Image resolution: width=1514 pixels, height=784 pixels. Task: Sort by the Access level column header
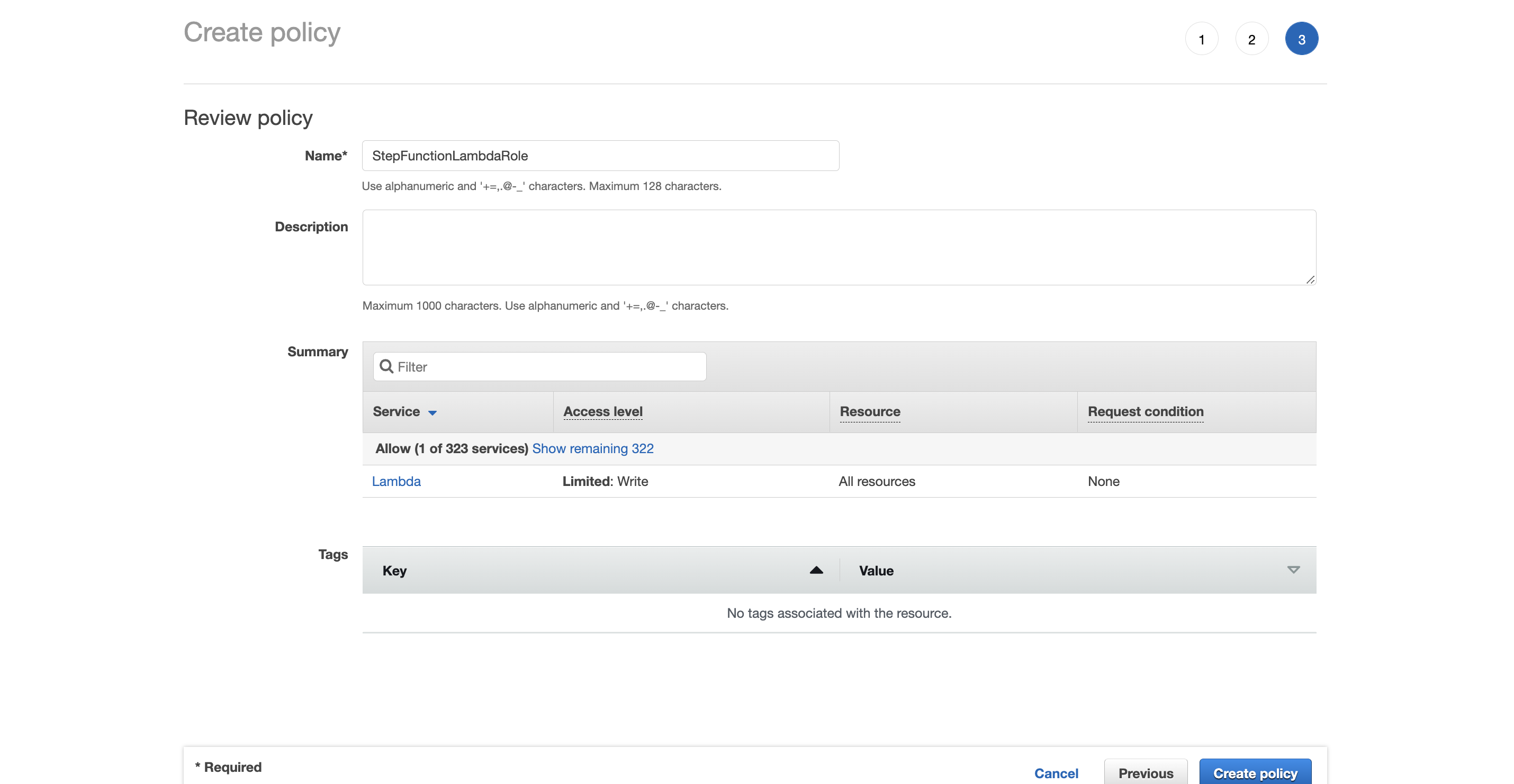(602, 411)
